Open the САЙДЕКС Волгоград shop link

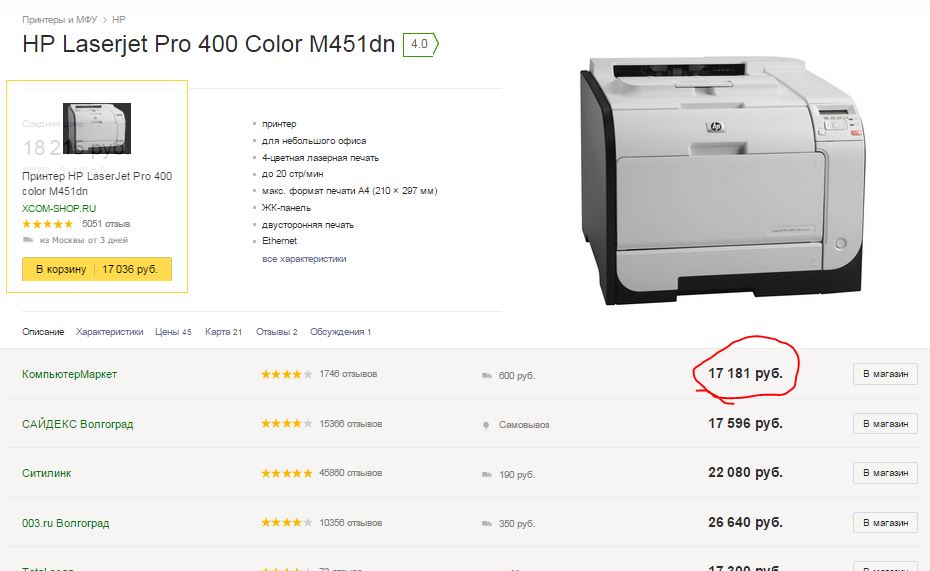click(x=77, y=424)
